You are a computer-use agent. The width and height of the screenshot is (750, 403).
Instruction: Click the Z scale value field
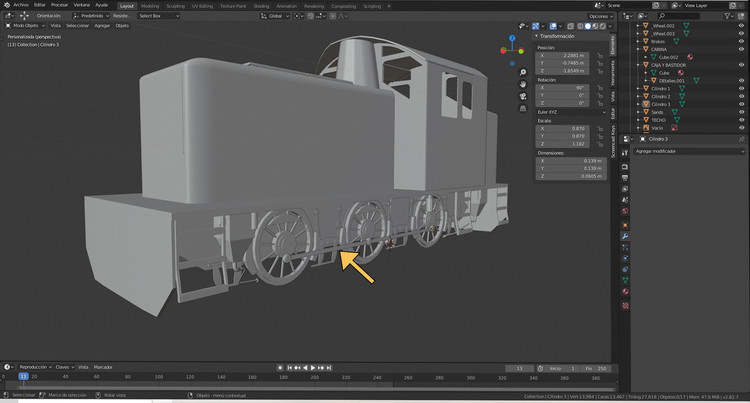[x=565, y=144]
